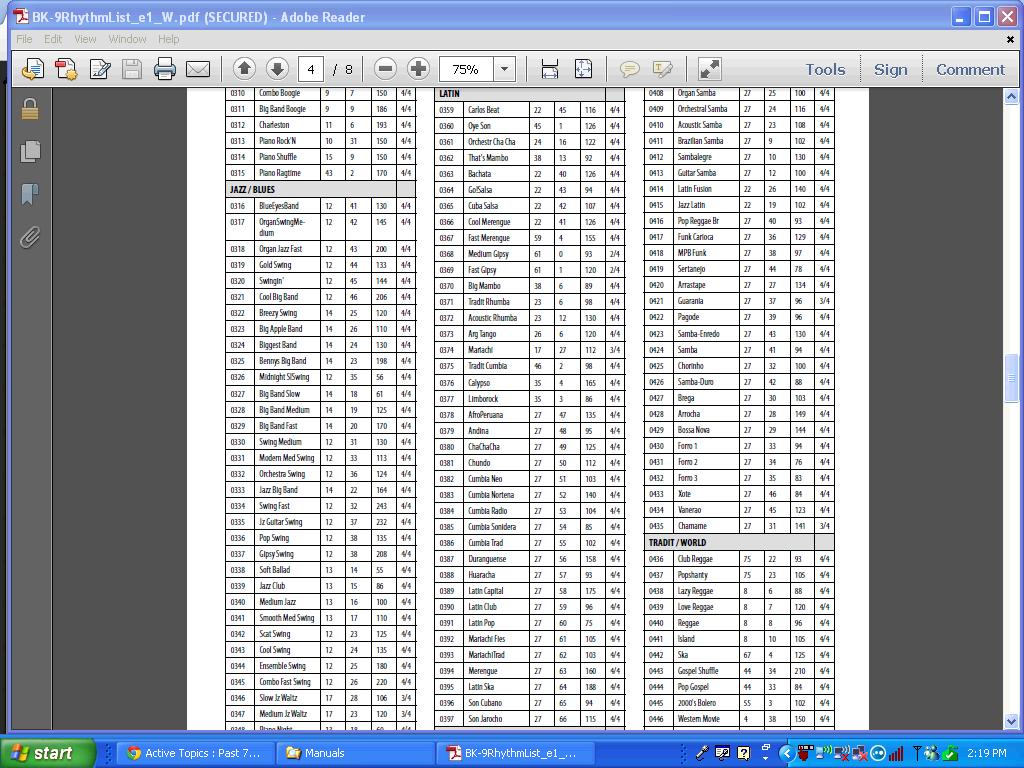Click the Windows Start button

[48, 753]
